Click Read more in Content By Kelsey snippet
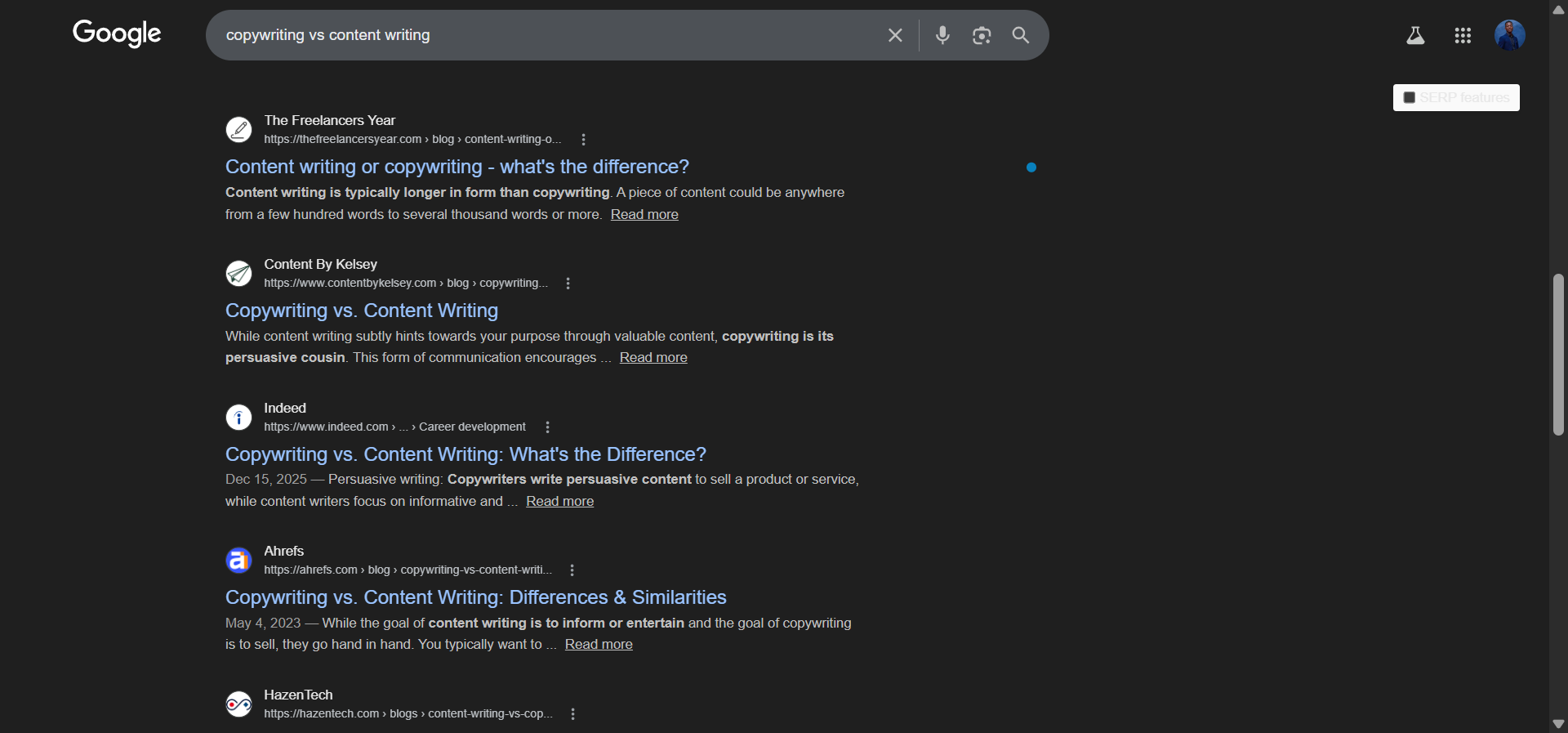 pos(653,357)
